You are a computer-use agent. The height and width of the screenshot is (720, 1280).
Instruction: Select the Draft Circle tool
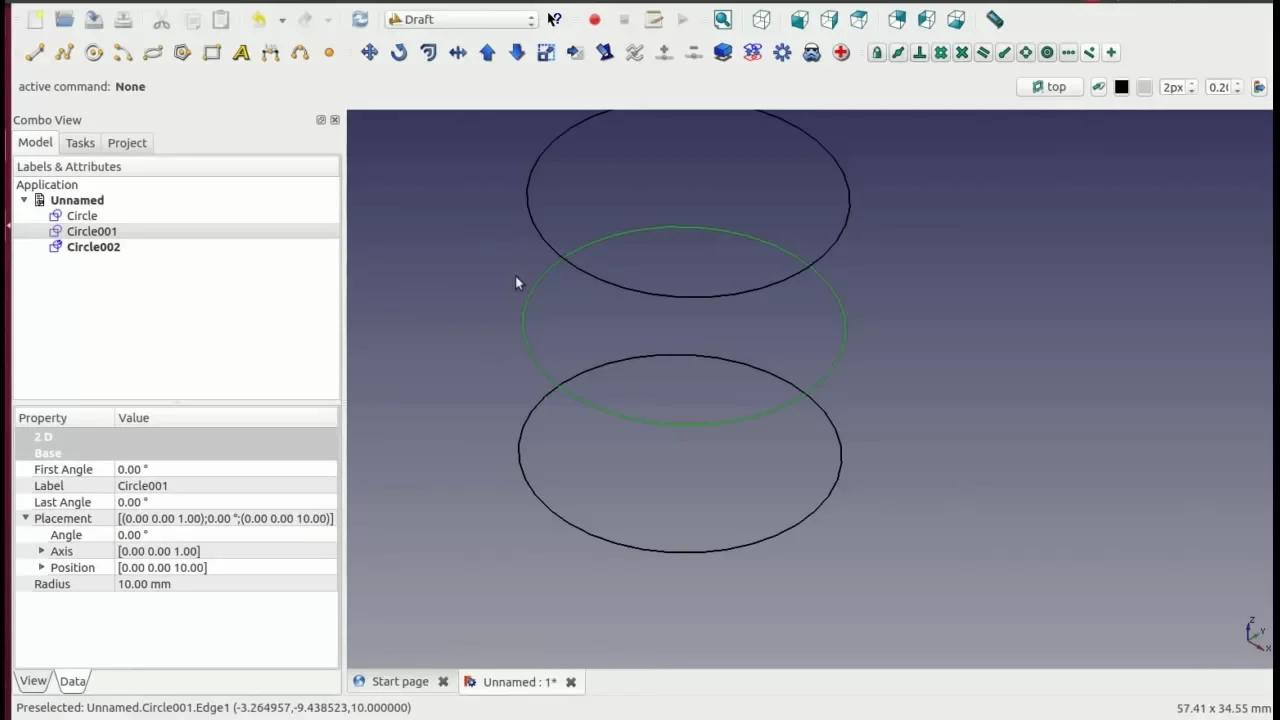[94, 53]
